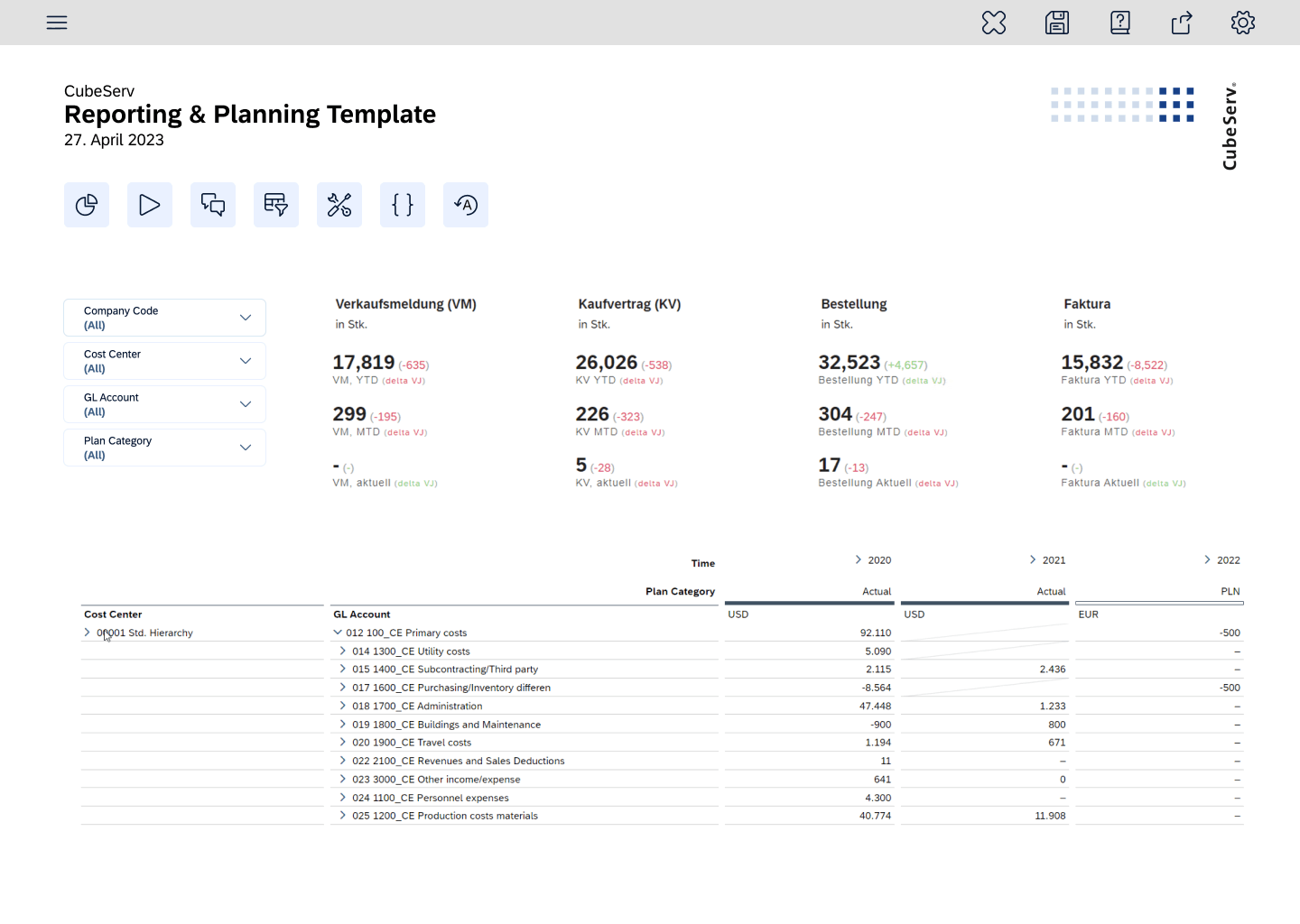
Task: Open the table filter icon
Action: 275,205
